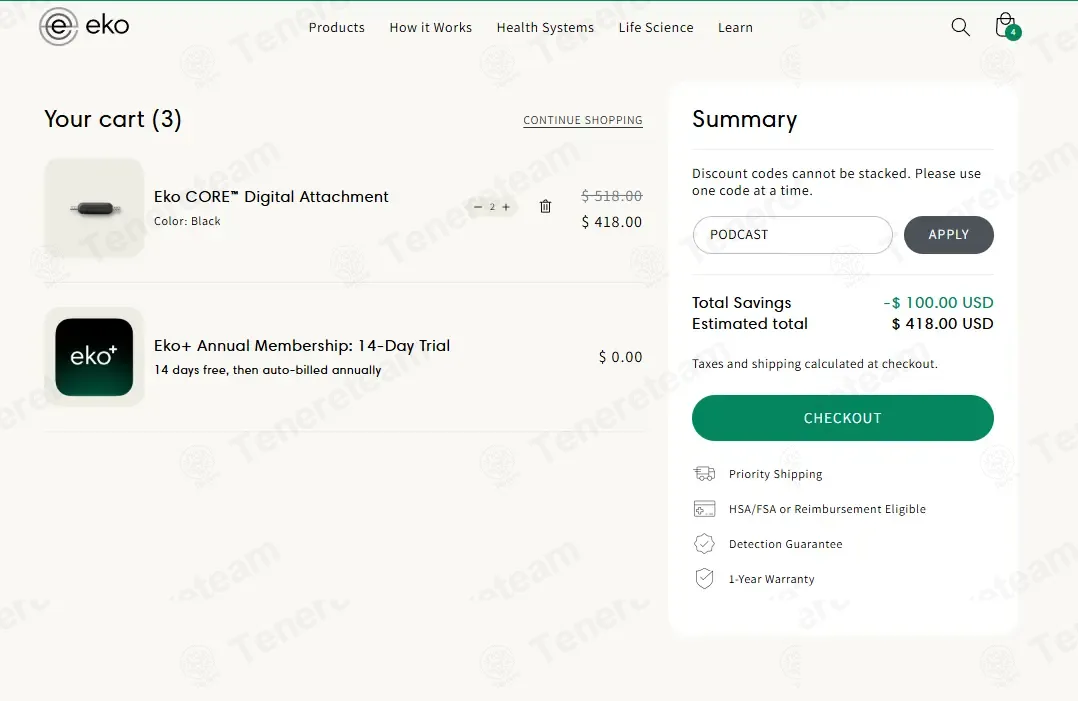The height and width of the screenshot is (701, 1078).
Task: Click the Detection Guarantee label
Action: pyautogui.click(x=785, y=544)
